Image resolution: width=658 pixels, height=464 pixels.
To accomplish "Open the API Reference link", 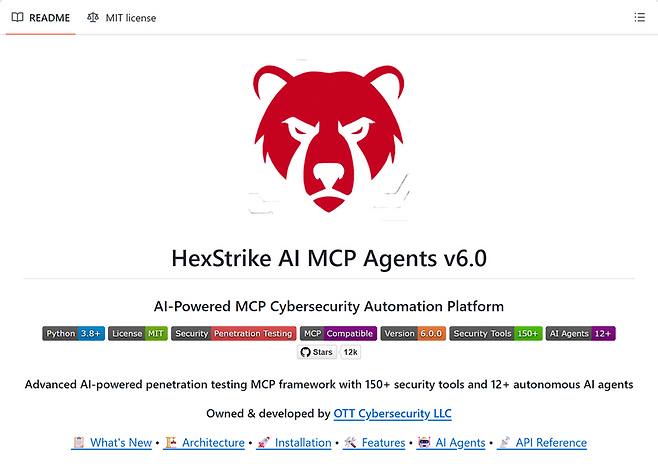I will click(x=542, y=443).
